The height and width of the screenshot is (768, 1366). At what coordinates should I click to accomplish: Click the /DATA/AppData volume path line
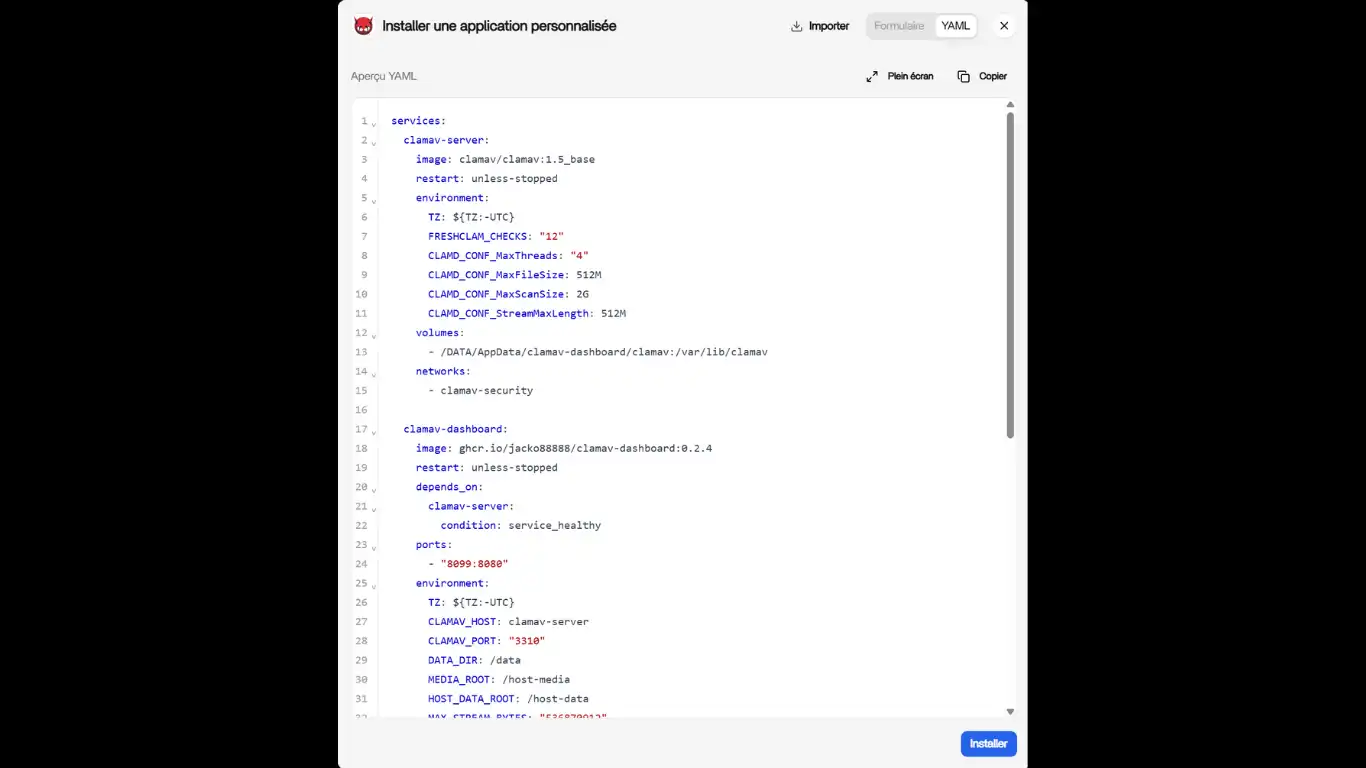click(x=598, y=352)
